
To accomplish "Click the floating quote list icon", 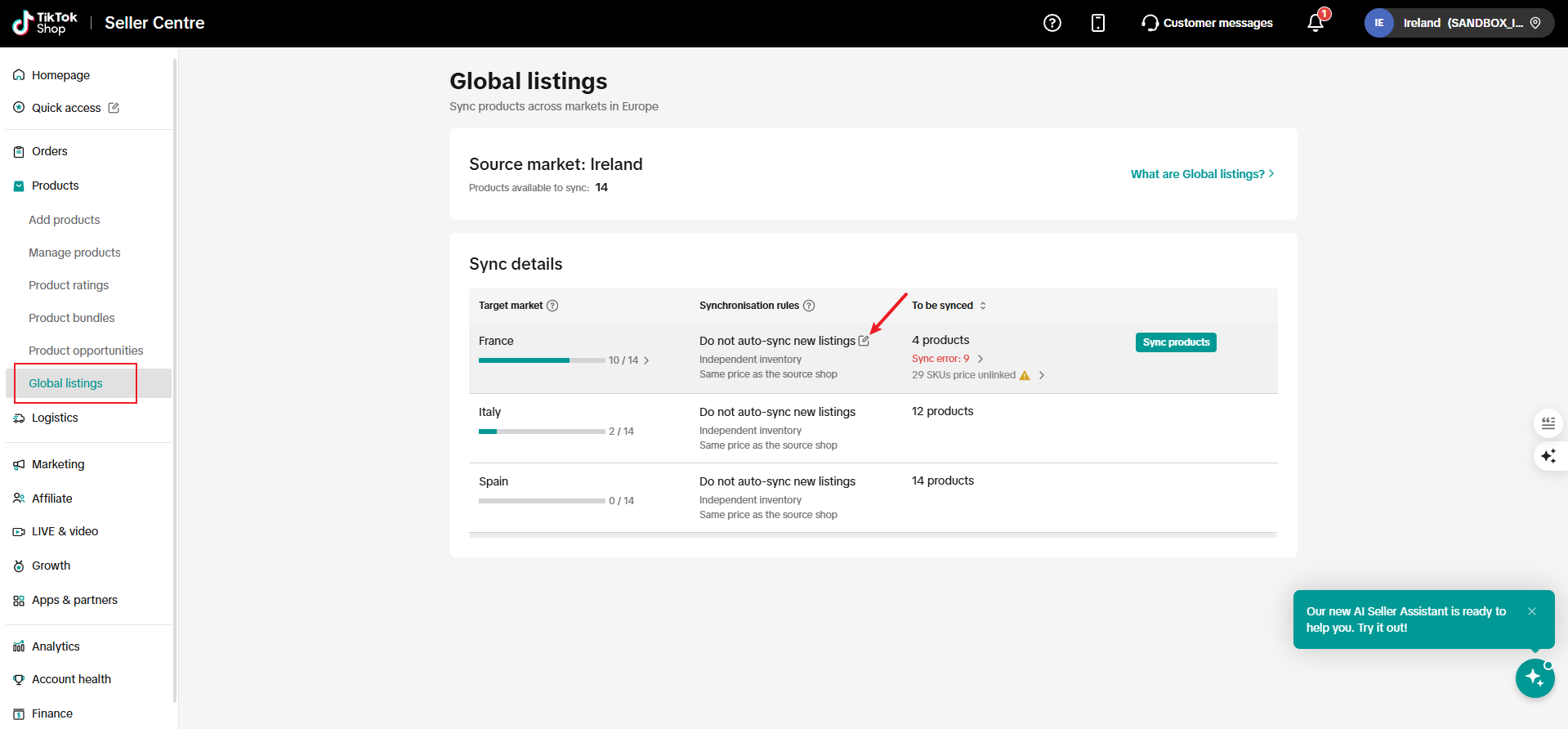I will point(1548,423).
